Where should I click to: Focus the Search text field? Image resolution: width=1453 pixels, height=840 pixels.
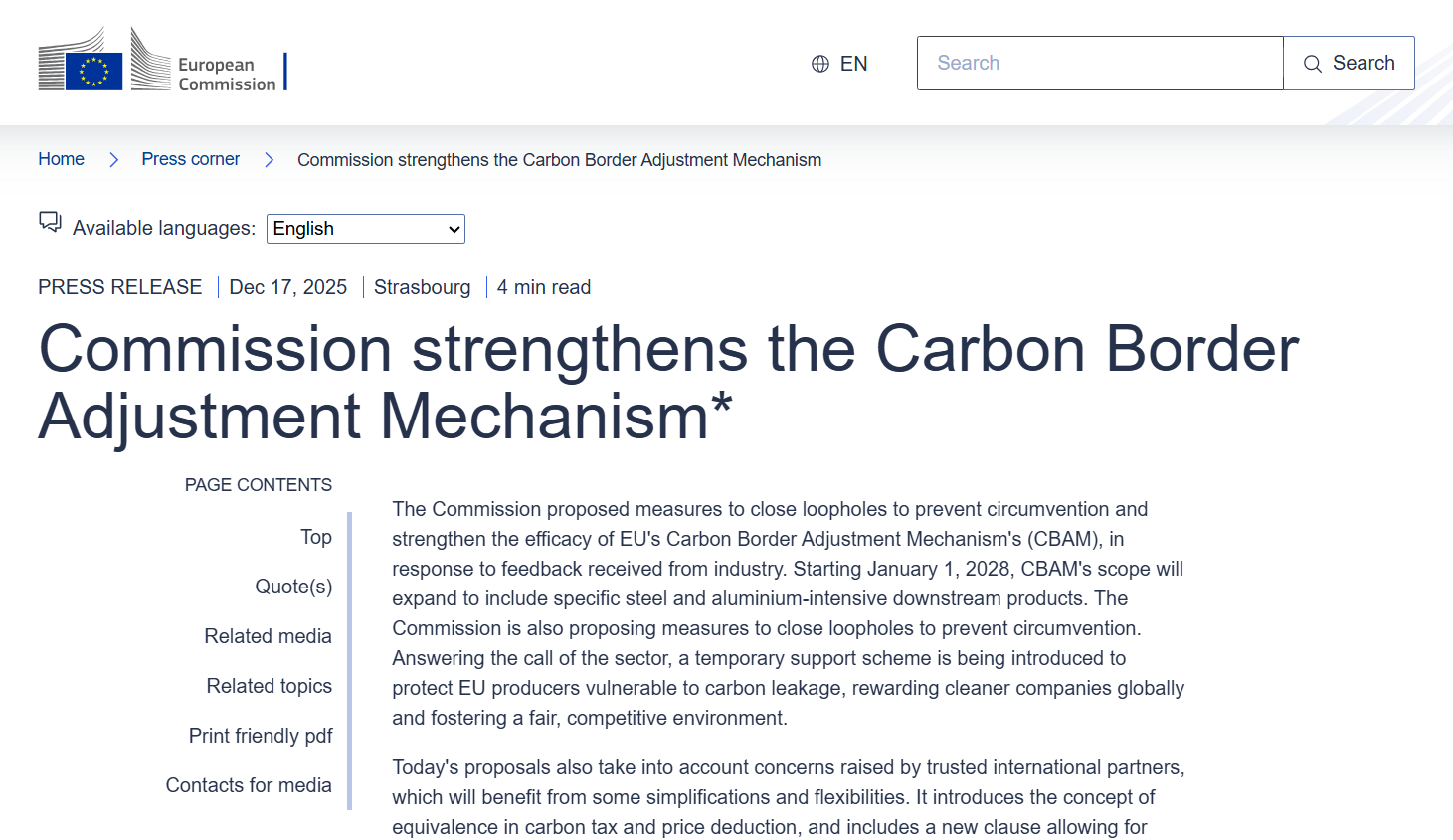(x=1100, y=64)
